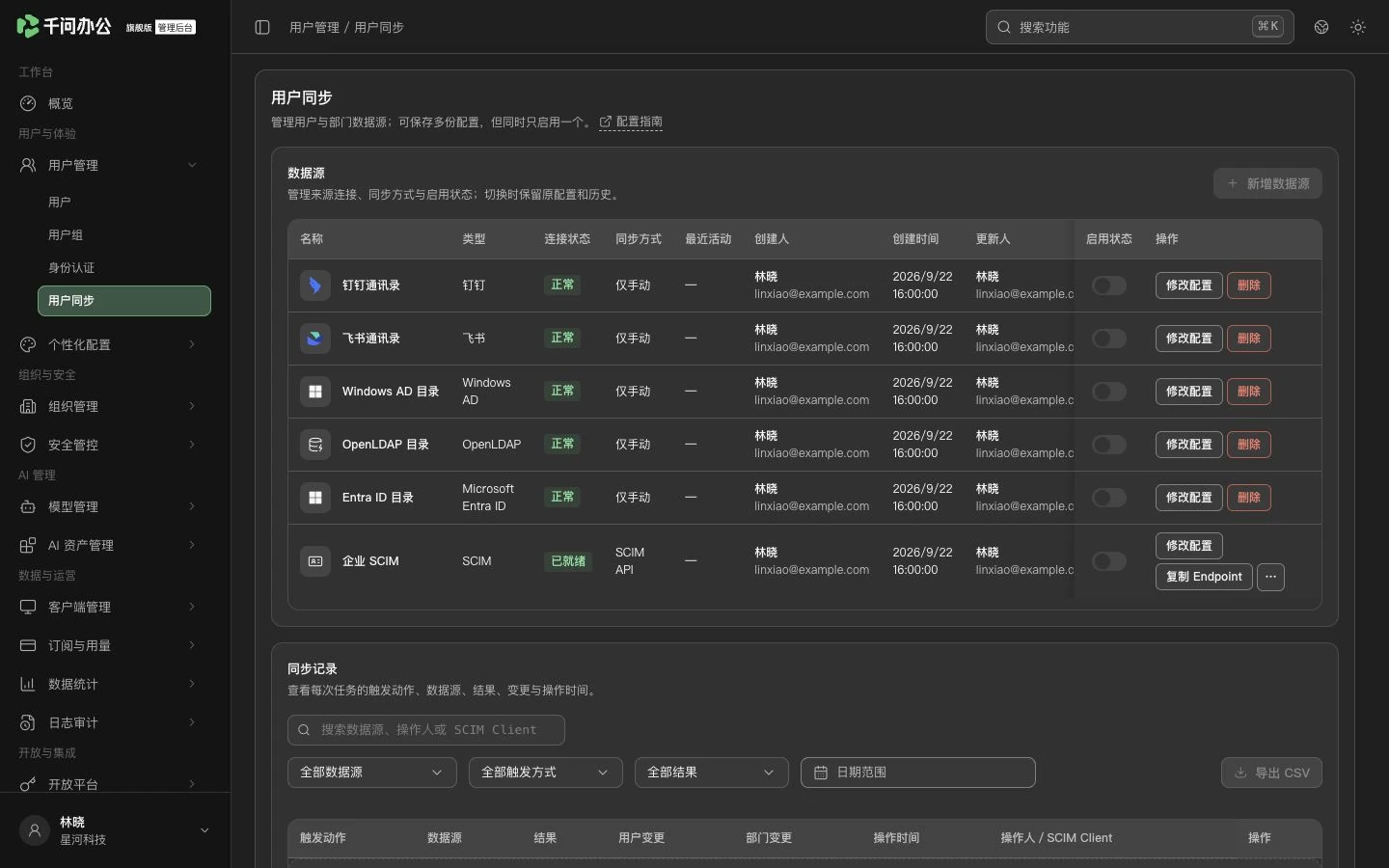
Task: Click the 飞书通讯录 source icon
Action: point(315,339)
